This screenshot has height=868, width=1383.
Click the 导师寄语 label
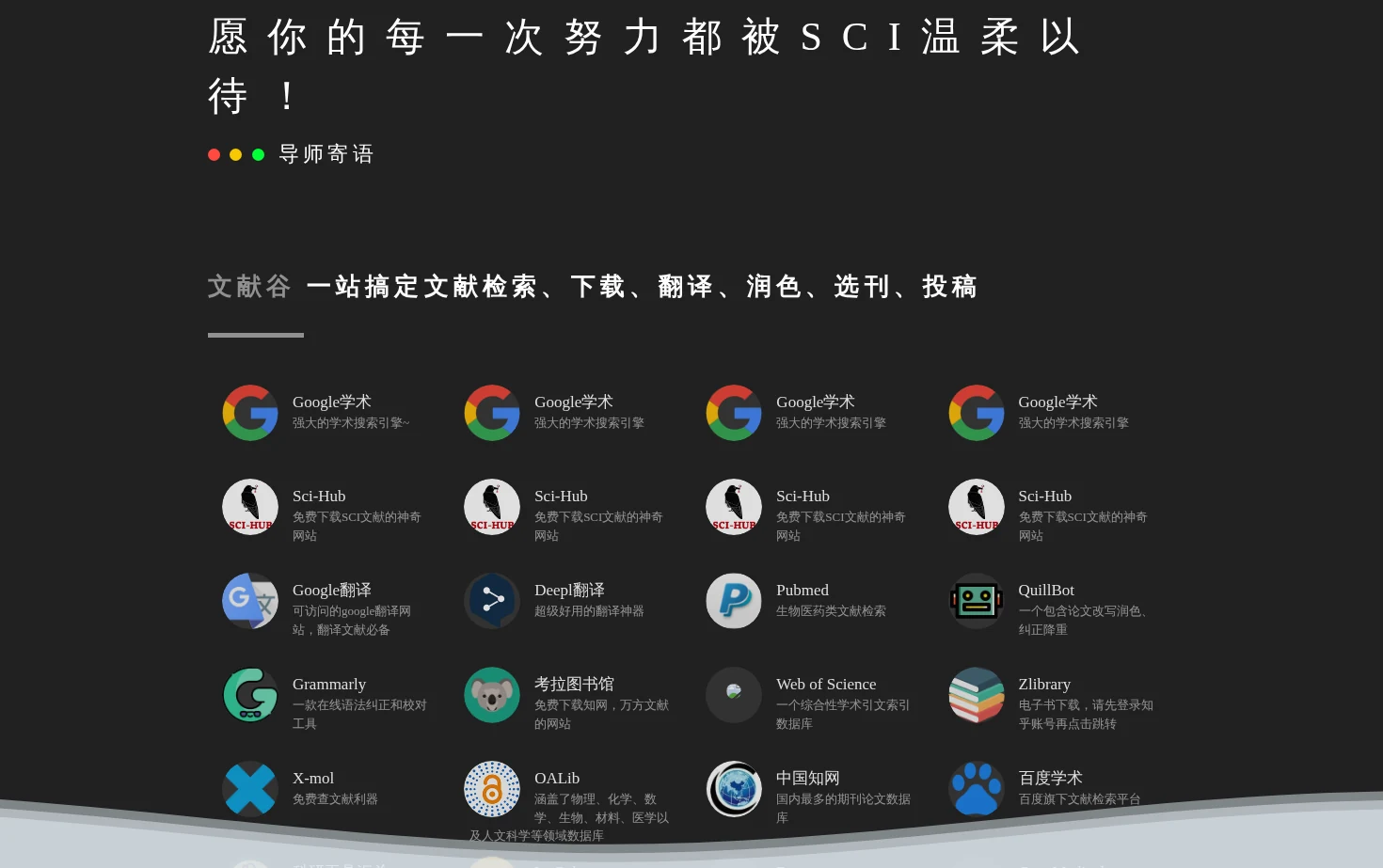(x=326, y=154)
